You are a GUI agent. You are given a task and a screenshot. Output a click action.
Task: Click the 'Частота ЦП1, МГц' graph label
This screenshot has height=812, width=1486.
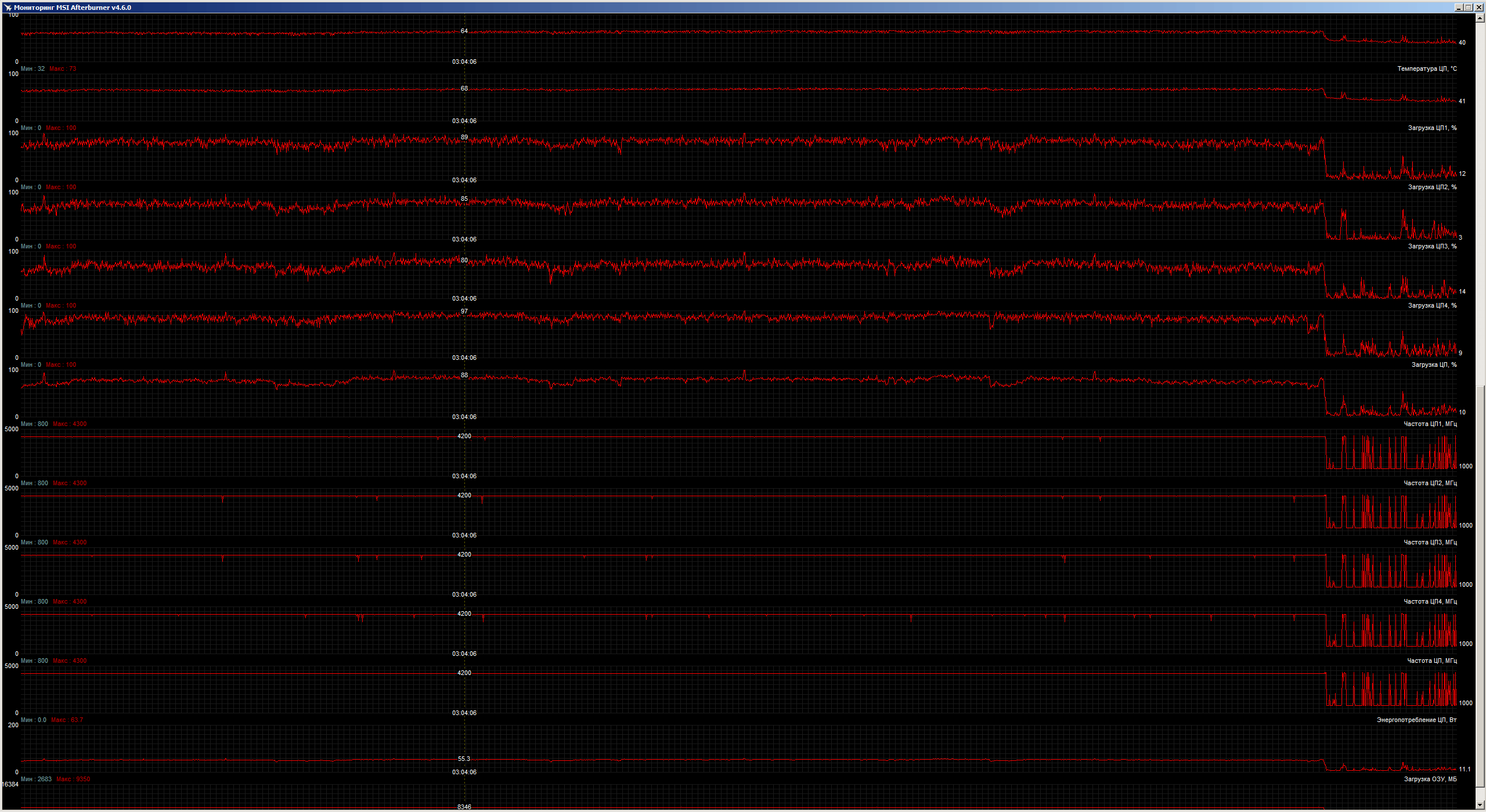point(1430,424)
